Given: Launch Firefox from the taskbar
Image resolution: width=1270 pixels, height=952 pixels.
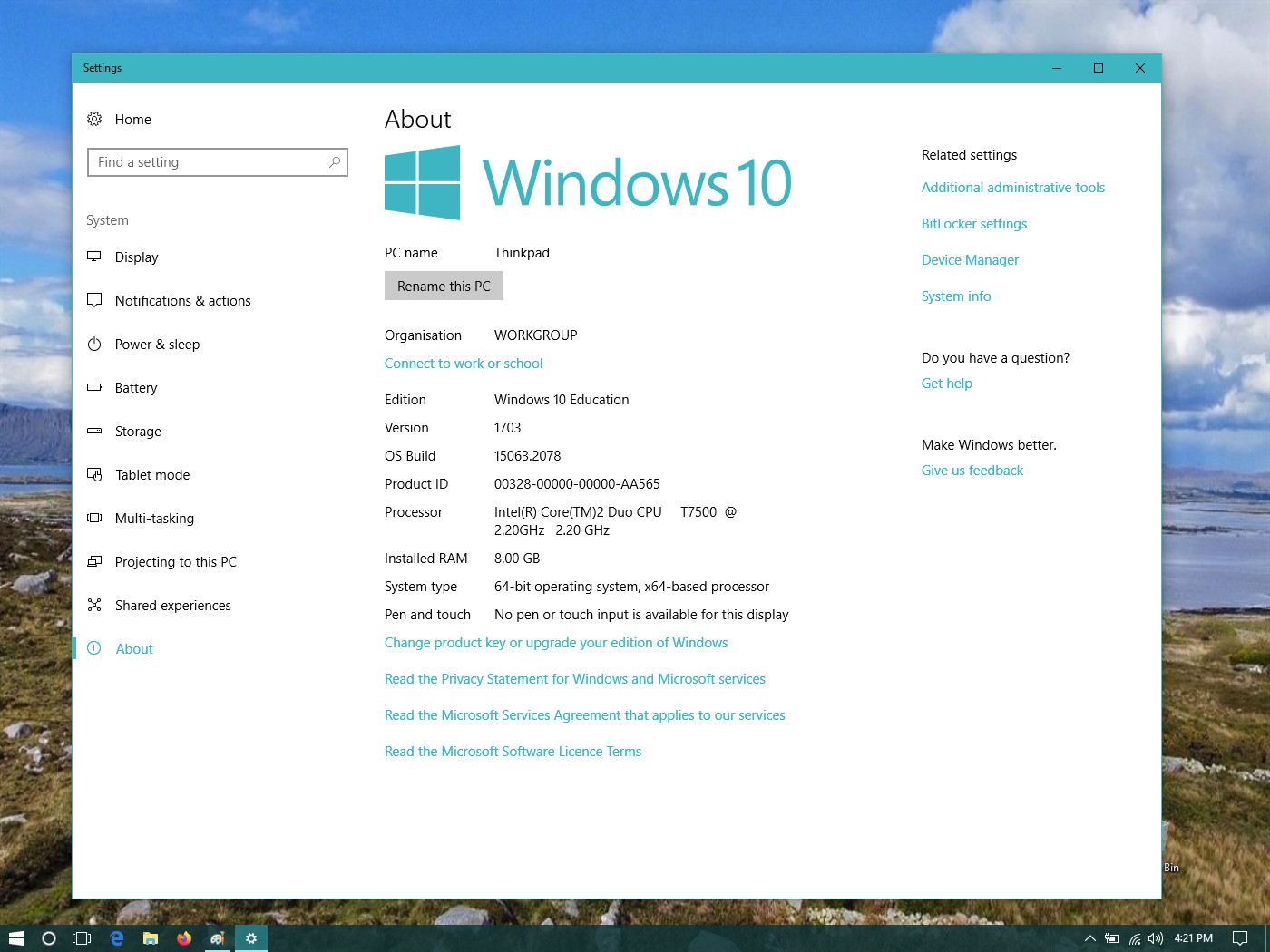Looking at the screenshot, I should (x=184, y=938).
